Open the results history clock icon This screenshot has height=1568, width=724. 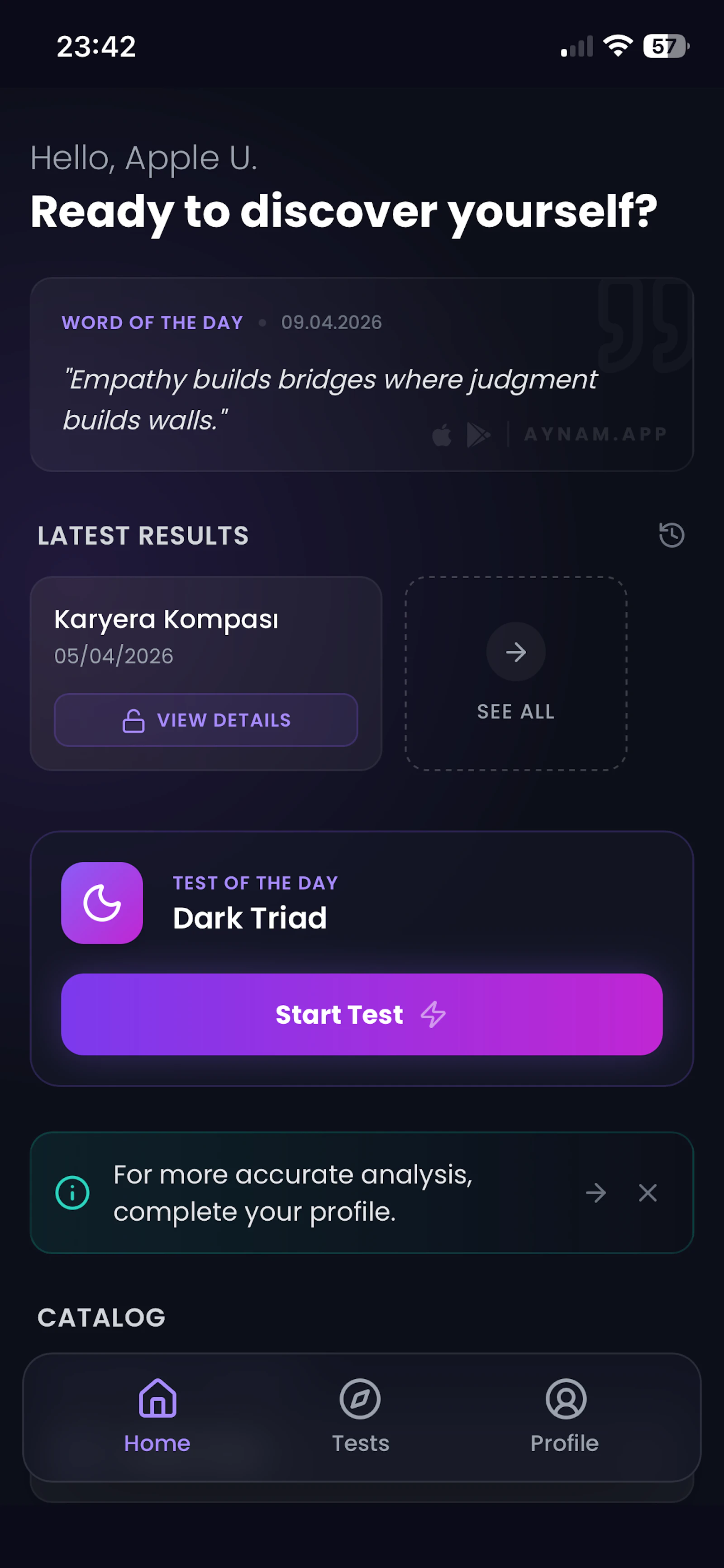pos(672,535)
